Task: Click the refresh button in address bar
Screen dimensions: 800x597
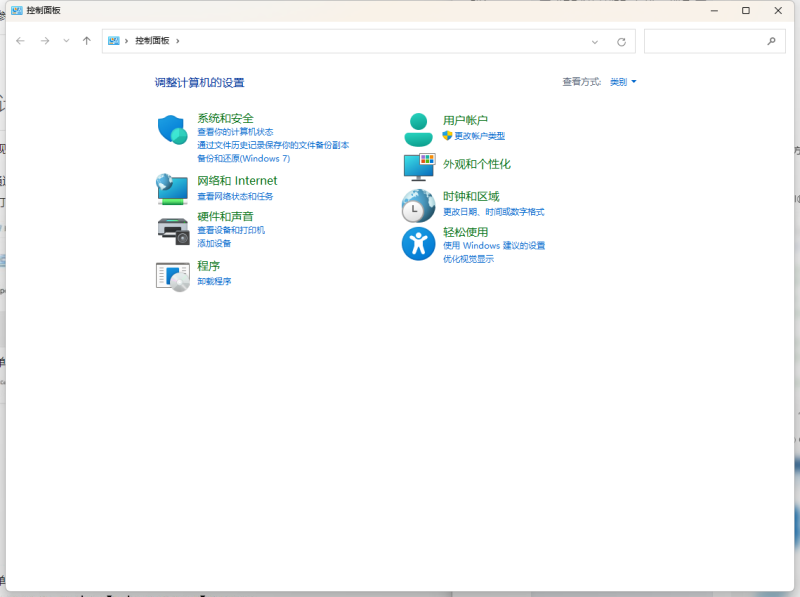Action: tap(621, 41)
